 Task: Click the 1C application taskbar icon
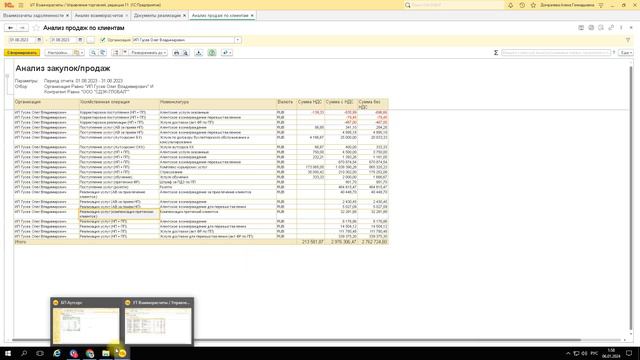pos(122,353)
